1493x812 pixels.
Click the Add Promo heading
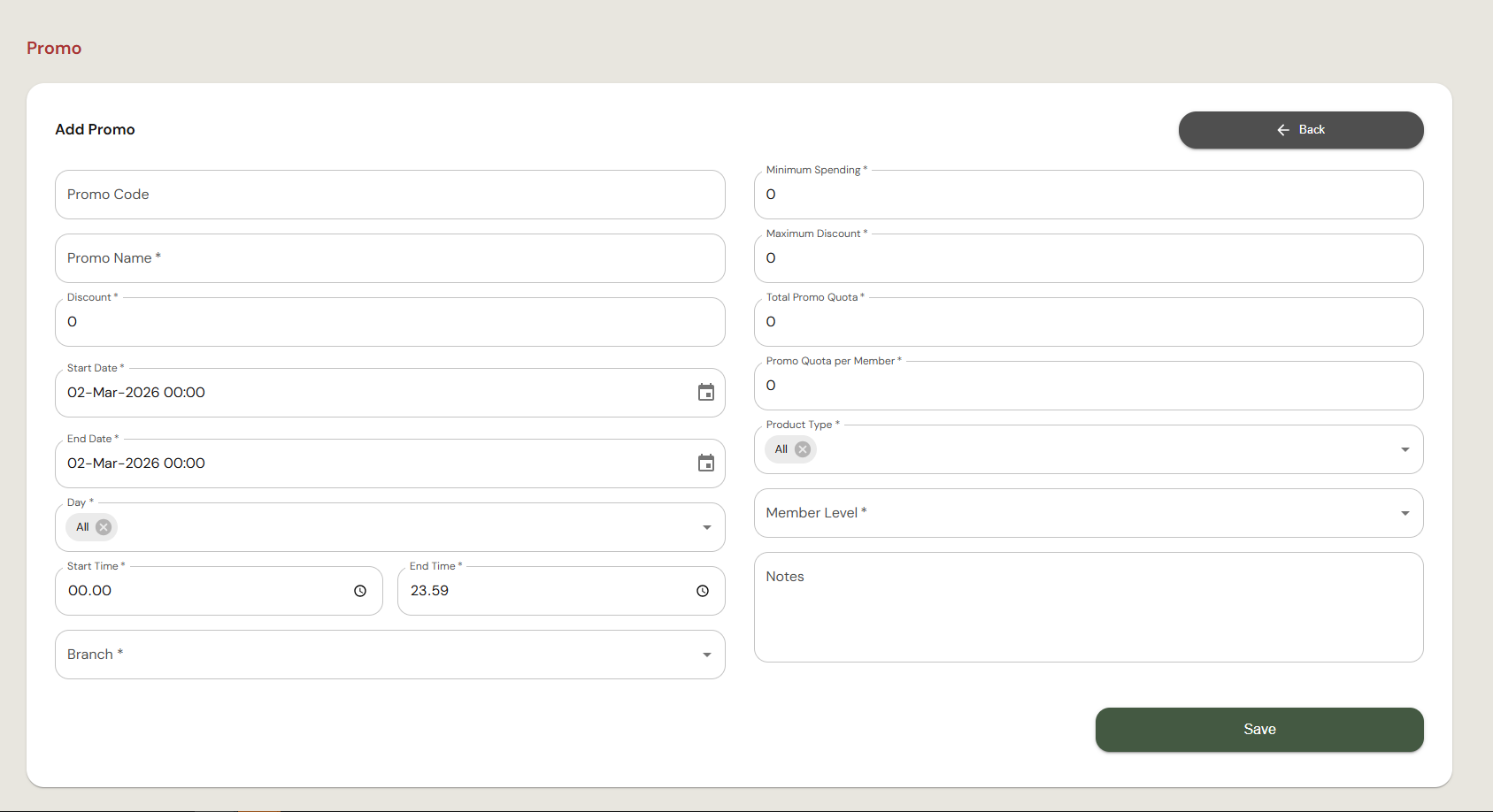pos(95,129)
